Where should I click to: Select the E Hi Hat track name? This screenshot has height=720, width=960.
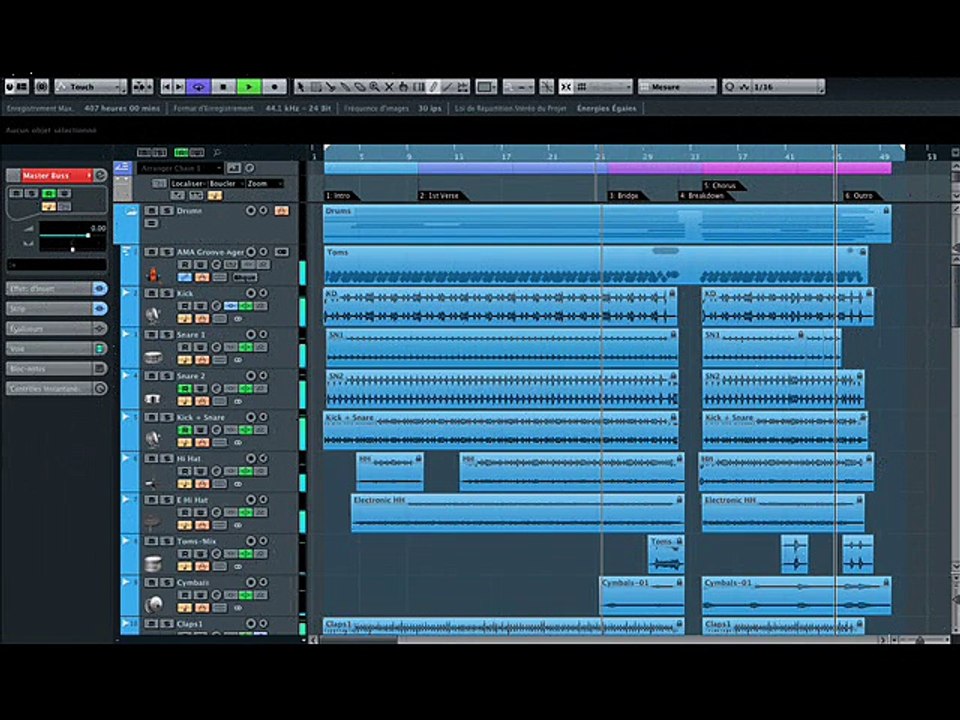click(x=192, y=500)
